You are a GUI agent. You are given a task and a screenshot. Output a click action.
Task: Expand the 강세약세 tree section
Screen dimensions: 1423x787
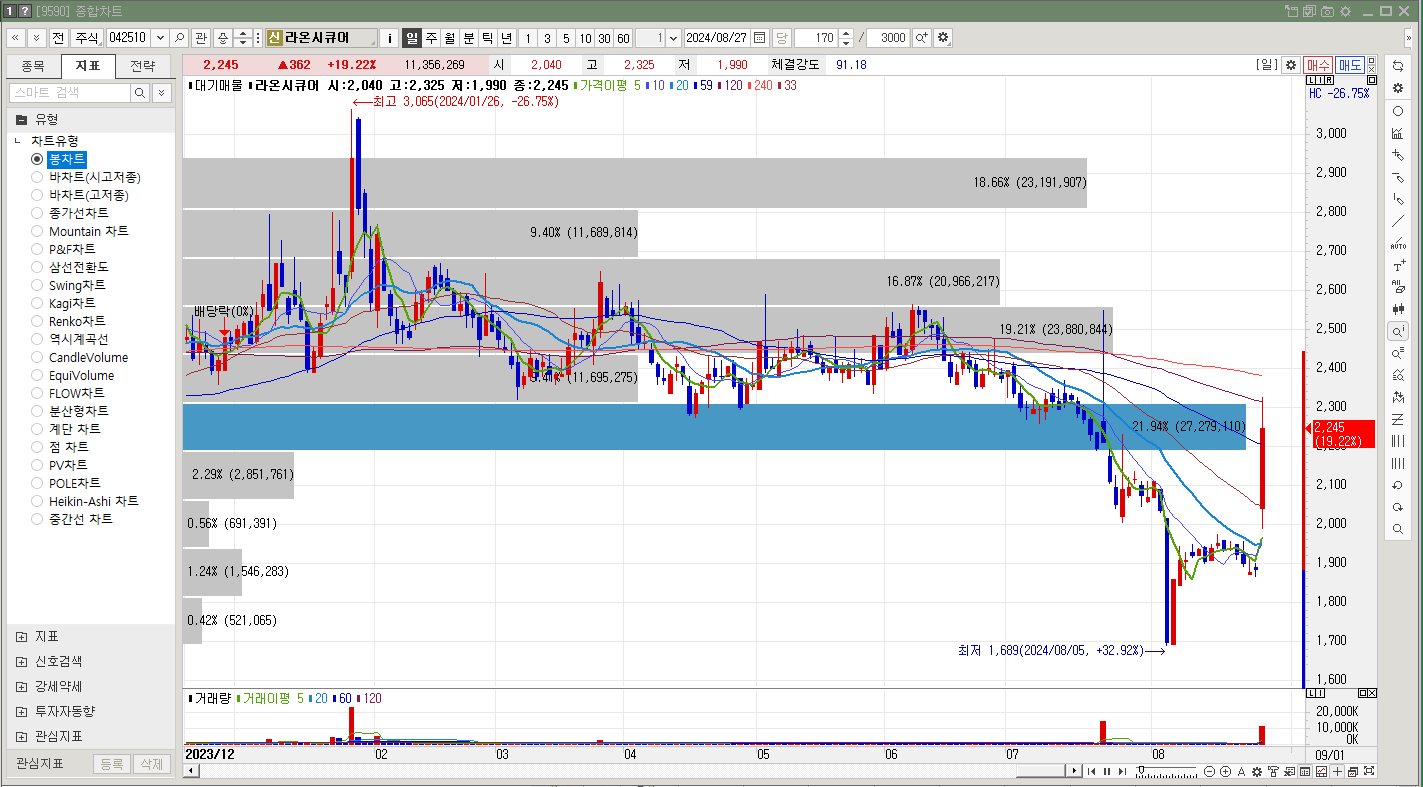pos(21,687)
